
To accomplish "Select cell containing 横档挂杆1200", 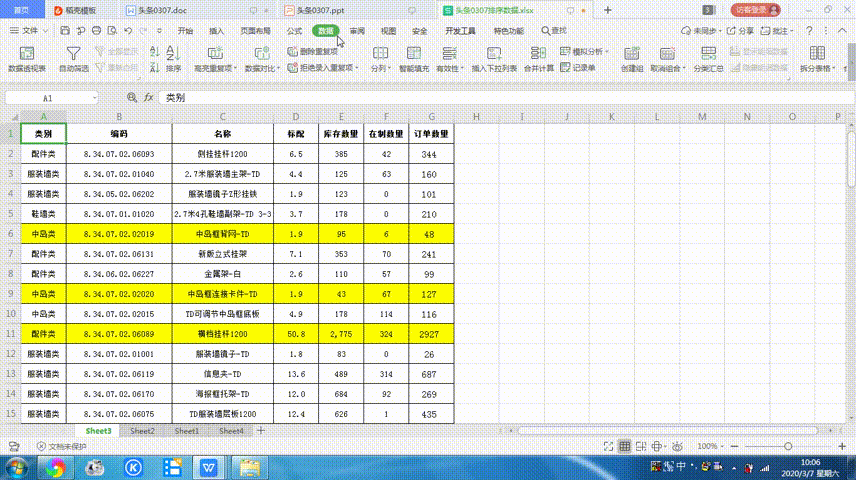I will tap(223, 334).
